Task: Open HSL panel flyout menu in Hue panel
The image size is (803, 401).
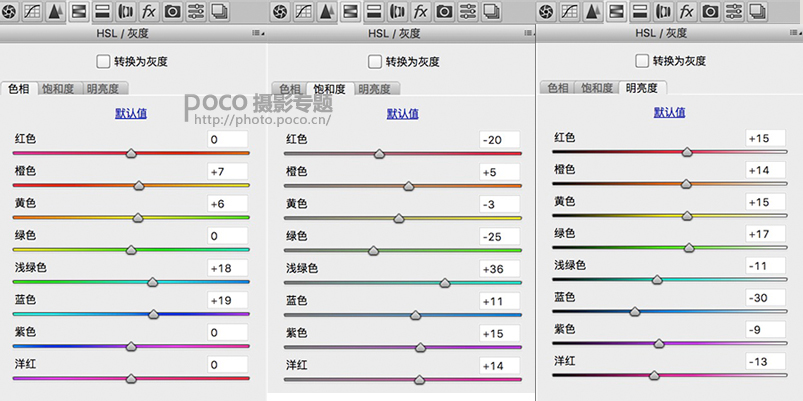Action: pos(258,33)
